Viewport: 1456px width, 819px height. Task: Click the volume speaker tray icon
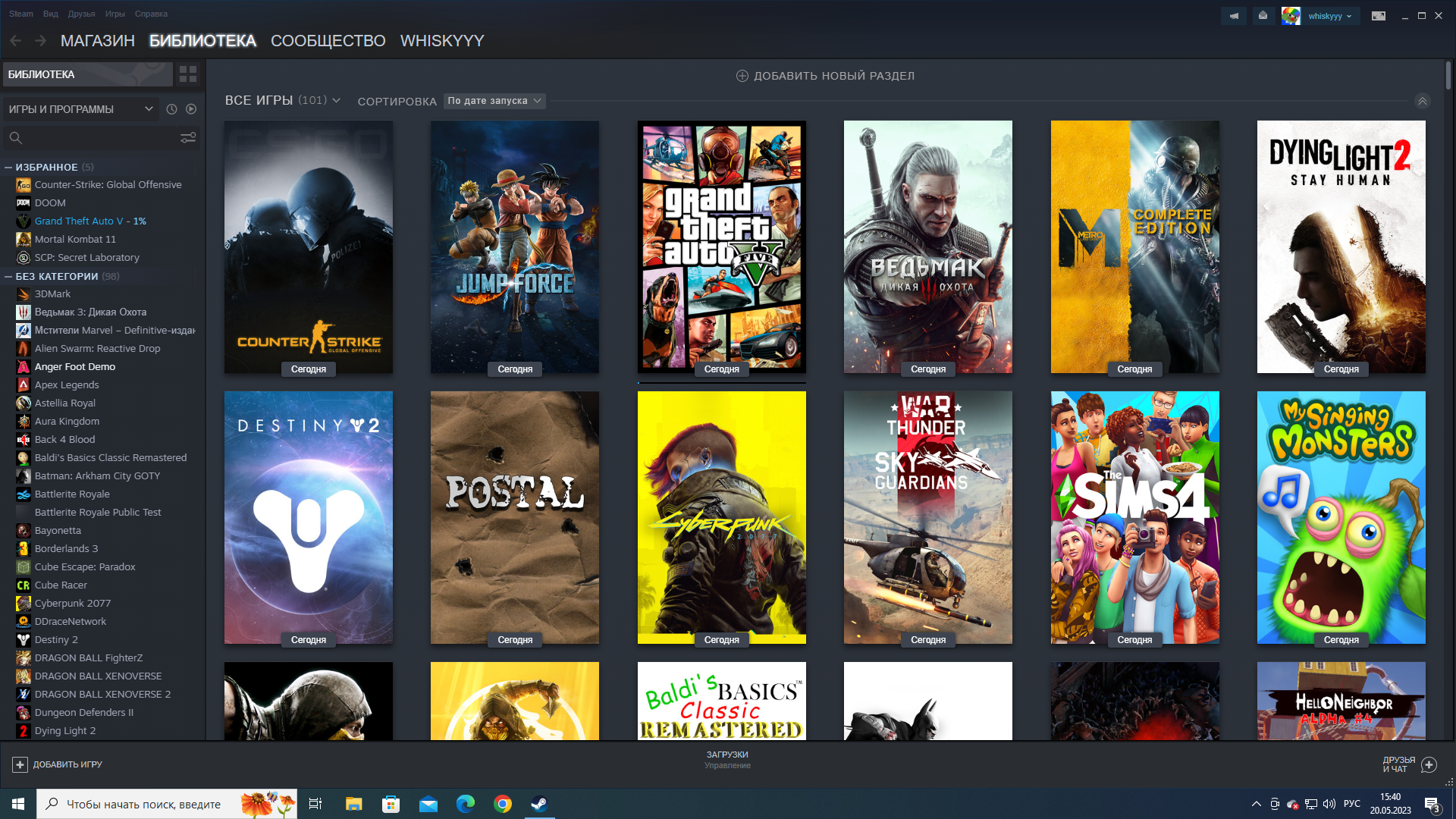(1329, 804)
